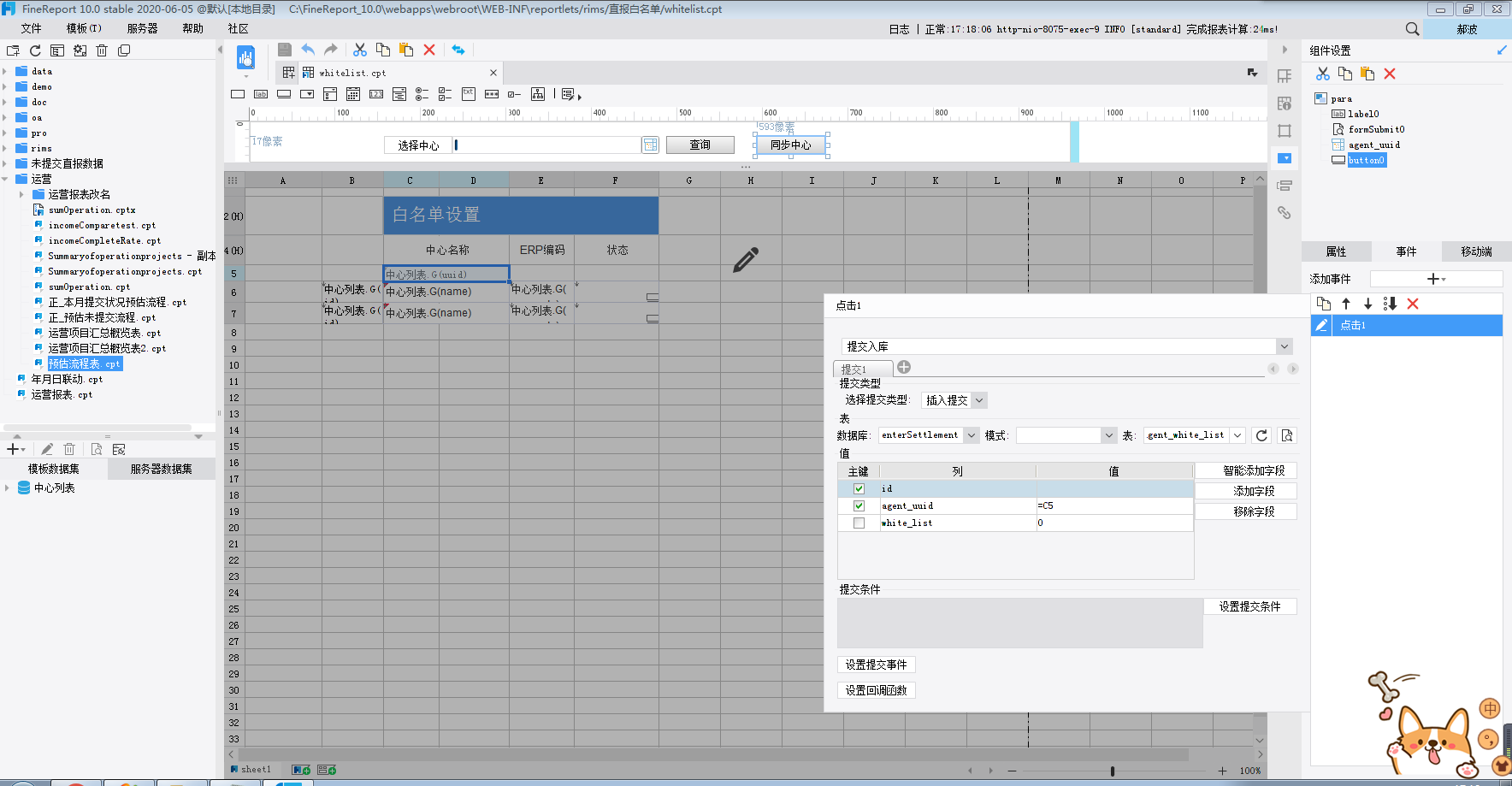Select the lab label widget tool
The height and width of the screenshot is (786, 1512).
pos(261,94)
